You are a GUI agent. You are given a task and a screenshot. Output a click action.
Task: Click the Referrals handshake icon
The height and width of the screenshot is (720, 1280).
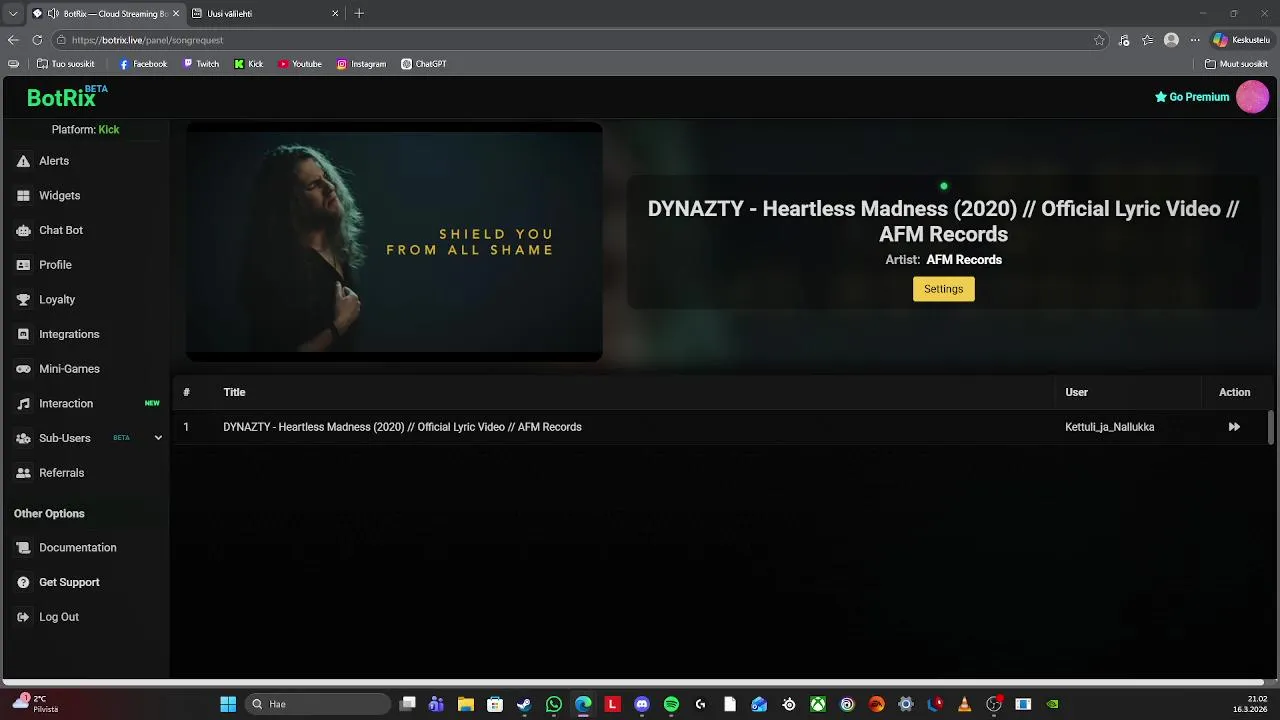pyautogui.click(x=23, y=473)
